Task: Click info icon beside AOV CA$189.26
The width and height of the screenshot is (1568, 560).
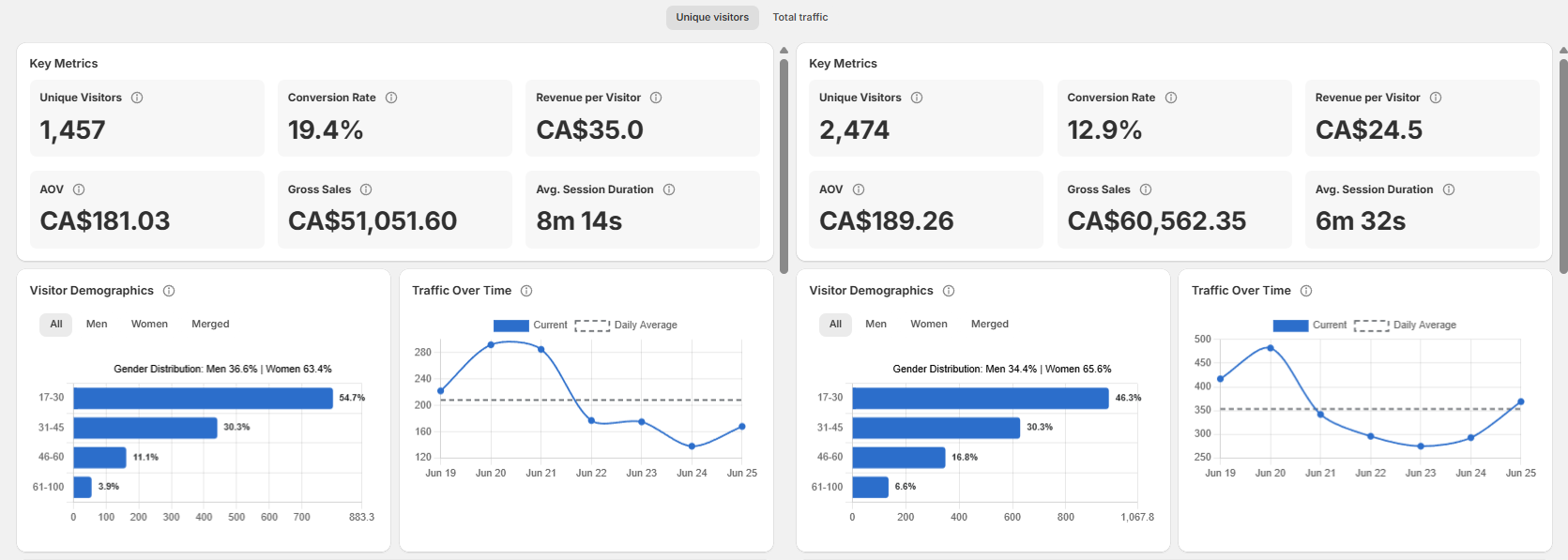Action: [859, 189]
